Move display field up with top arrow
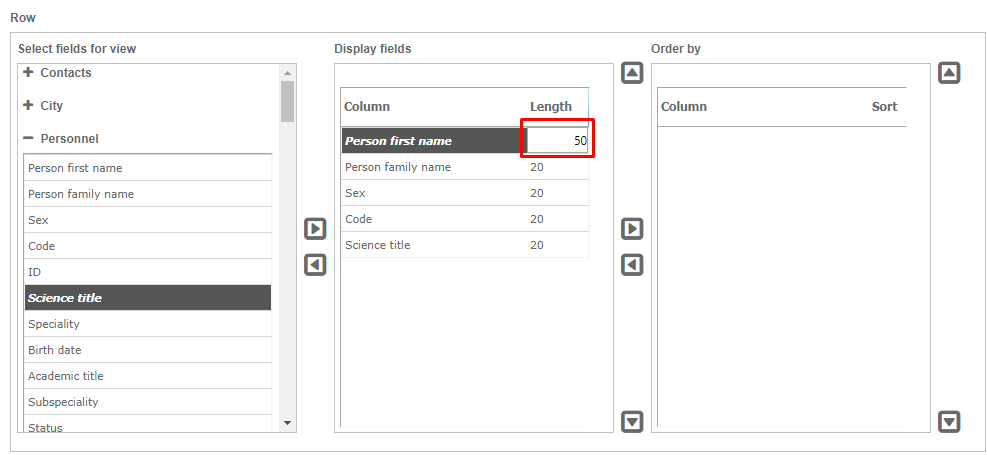This screenshot has height=455, width=987. coord(632,73)
